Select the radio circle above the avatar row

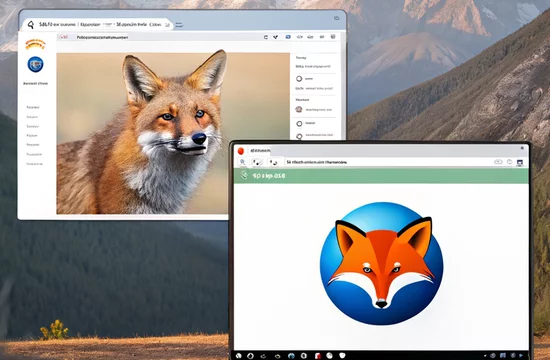(x=299, y=79)
